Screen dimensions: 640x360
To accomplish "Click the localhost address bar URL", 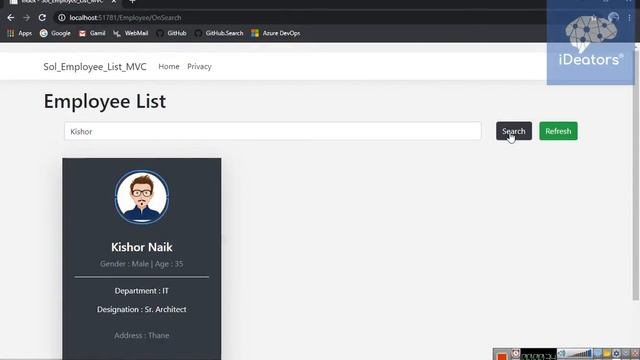I will [x=125, y=18].
